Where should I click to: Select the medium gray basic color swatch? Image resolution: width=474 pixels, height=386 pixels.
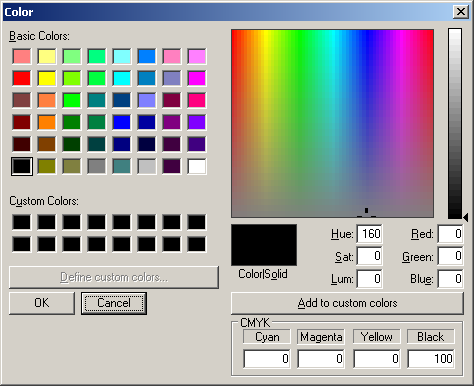(x=97, y=166)
